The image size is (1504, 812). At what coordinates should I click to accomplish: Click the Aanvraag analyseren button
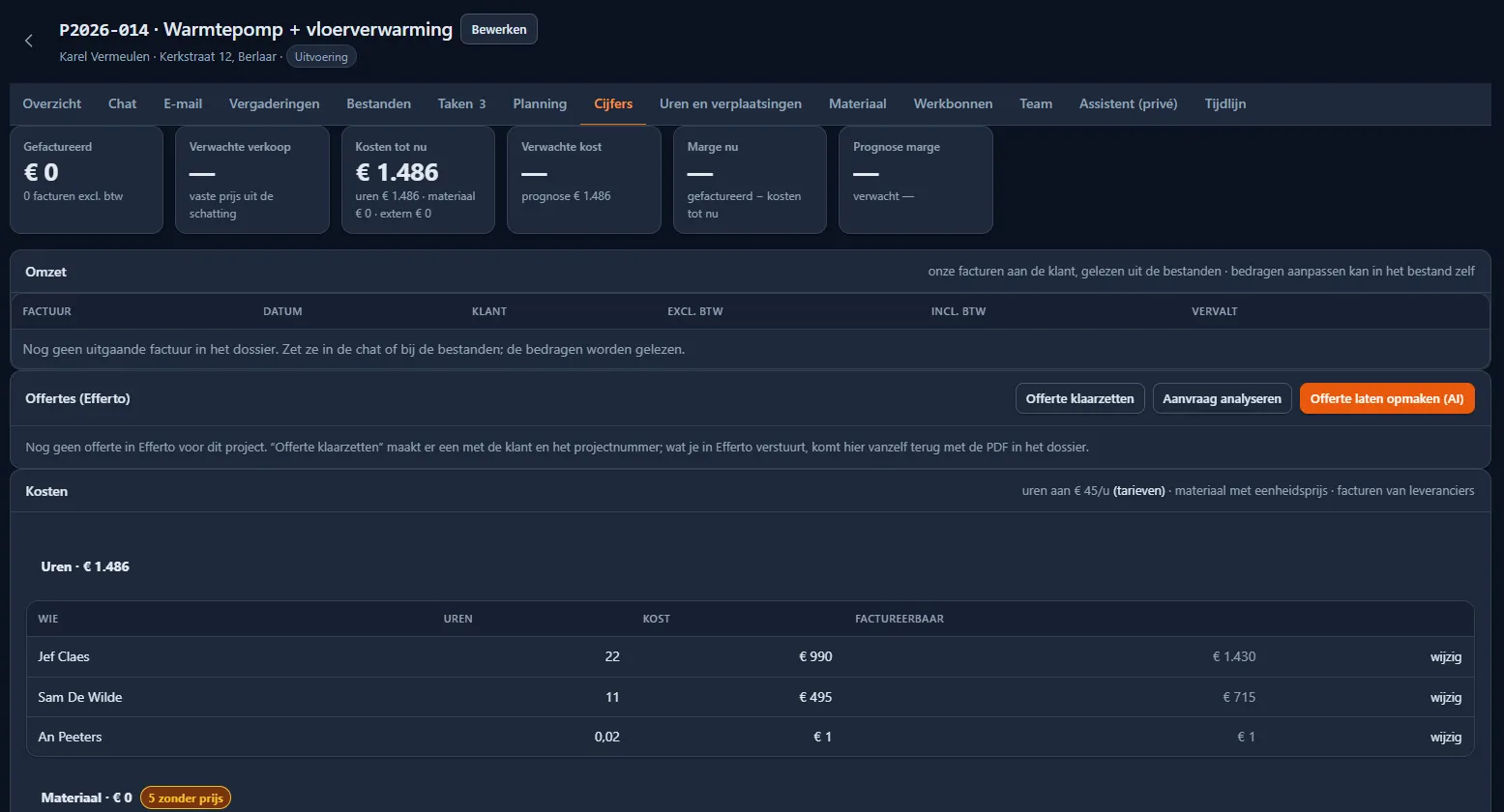click(x=1223, y=398)
